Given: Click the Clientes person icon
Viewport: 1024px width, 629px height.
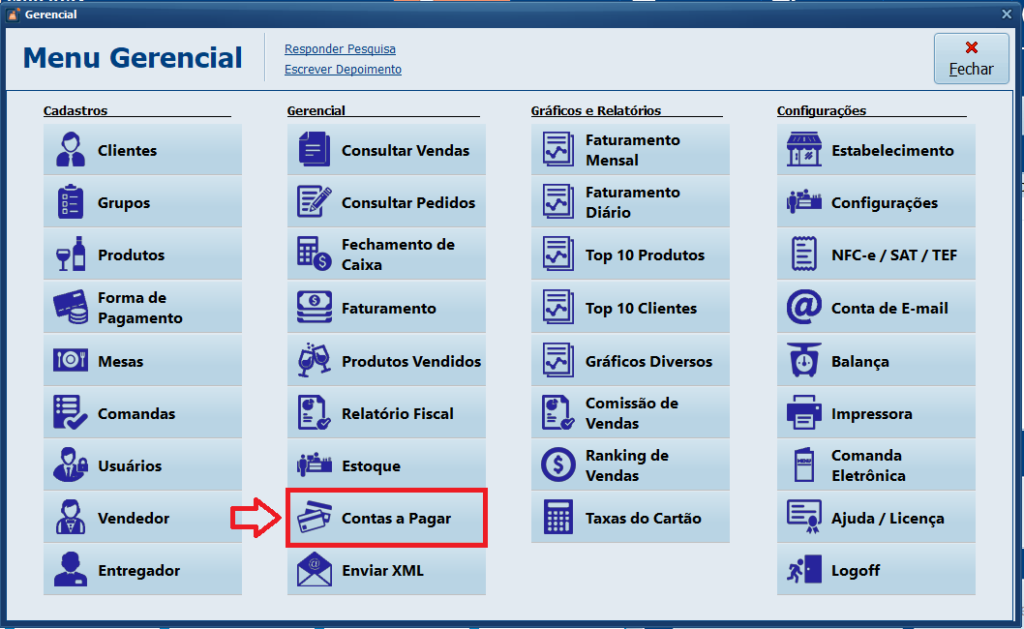Looking at the screenshot, I should (x=70, y=151).
